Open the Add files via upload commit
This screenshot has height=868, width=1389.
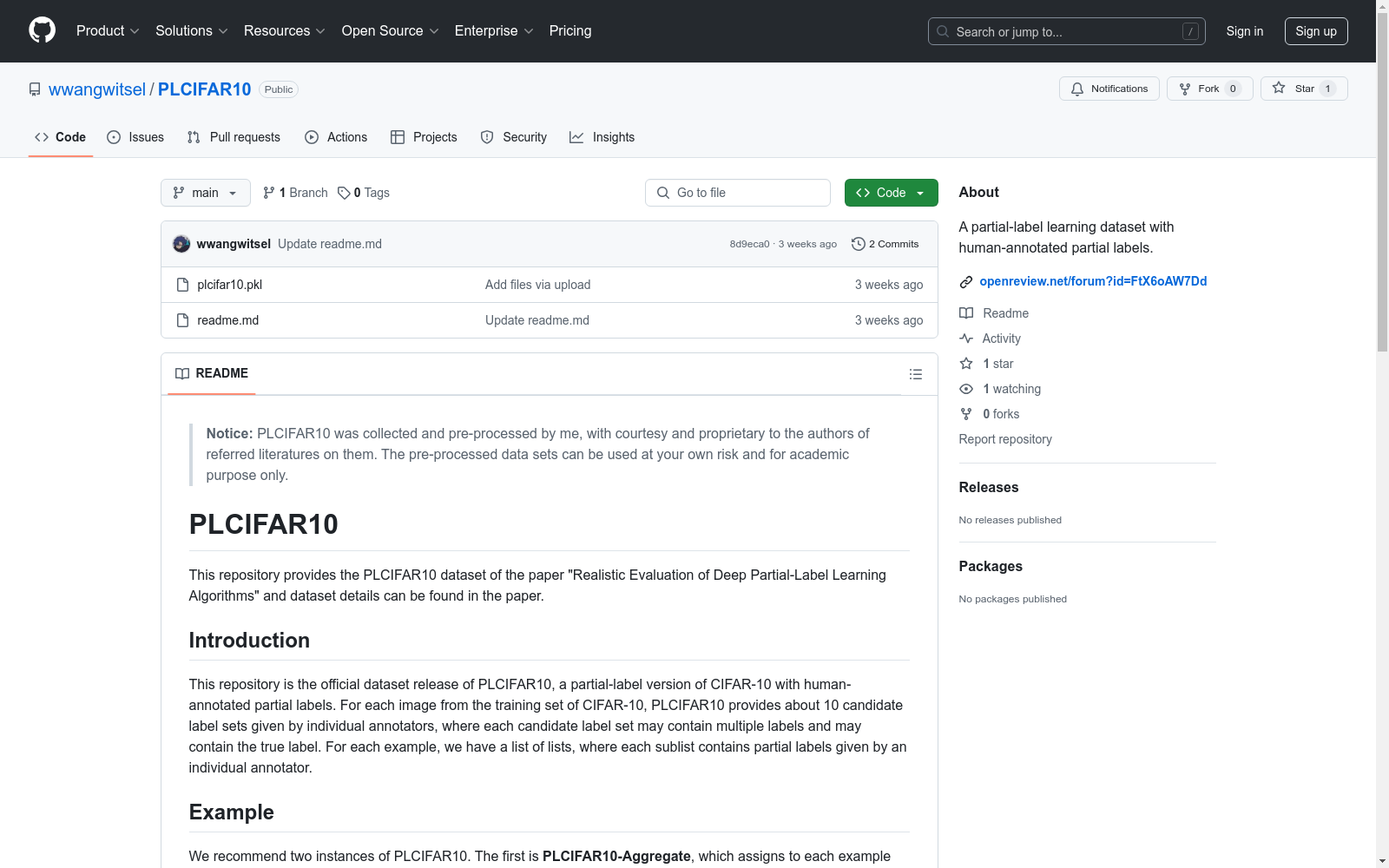pyautogui.click(x=538, y=285)
